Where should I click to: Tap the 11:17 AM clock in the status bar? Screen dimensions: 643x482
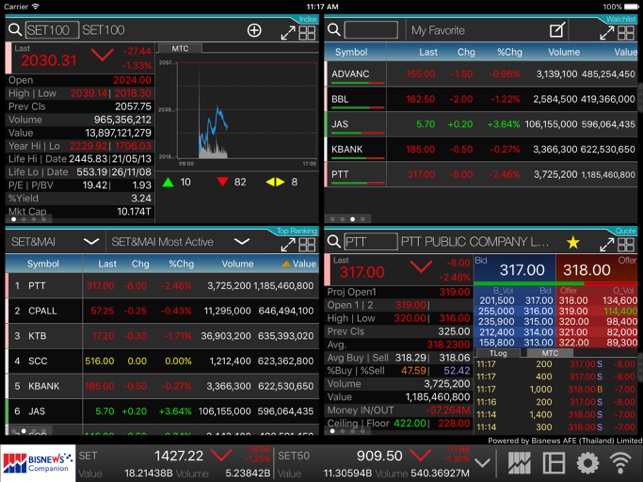coord(322,7)
